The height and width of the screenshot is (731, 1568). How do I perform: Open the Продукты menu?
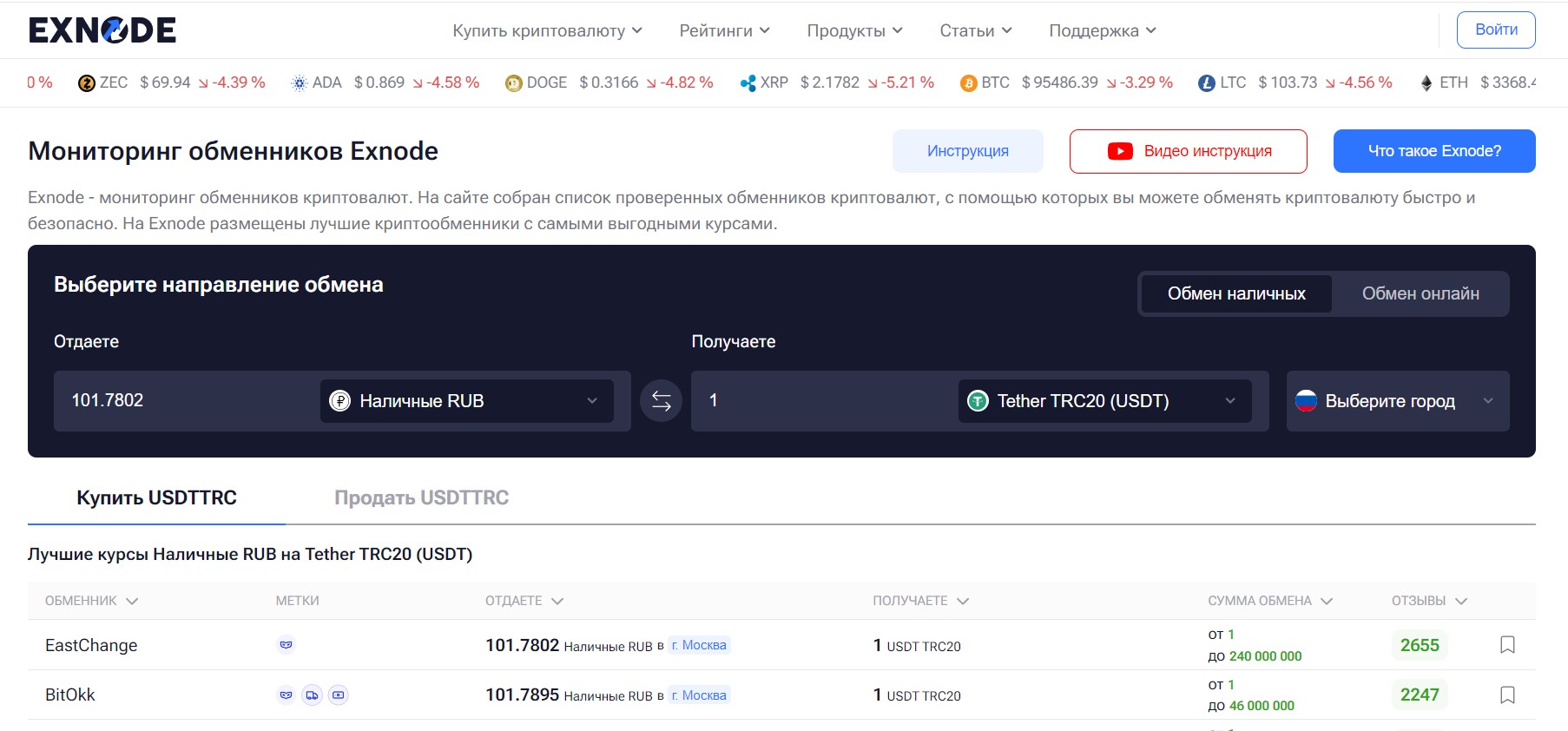[854, 30]
